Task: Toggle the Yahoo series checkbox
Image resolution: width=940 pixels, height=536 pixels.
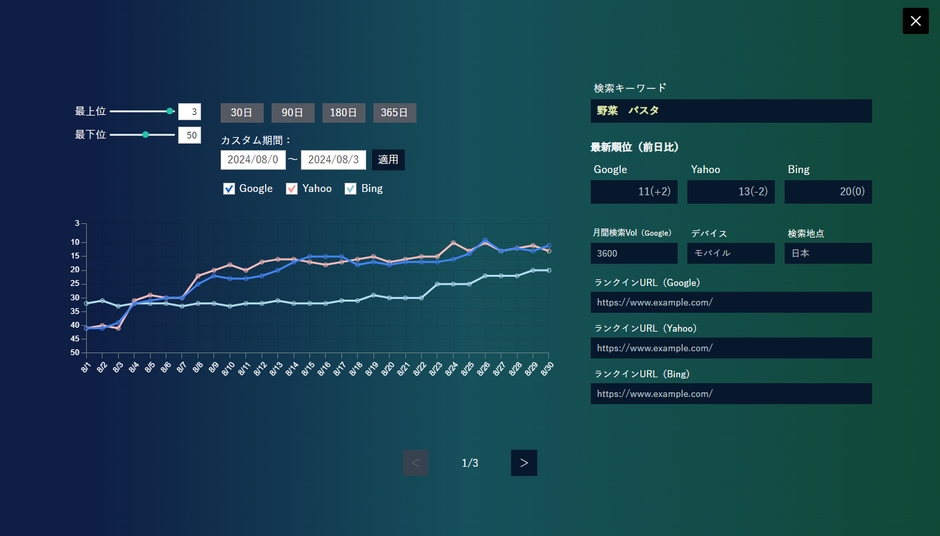Action: (292, 189)
